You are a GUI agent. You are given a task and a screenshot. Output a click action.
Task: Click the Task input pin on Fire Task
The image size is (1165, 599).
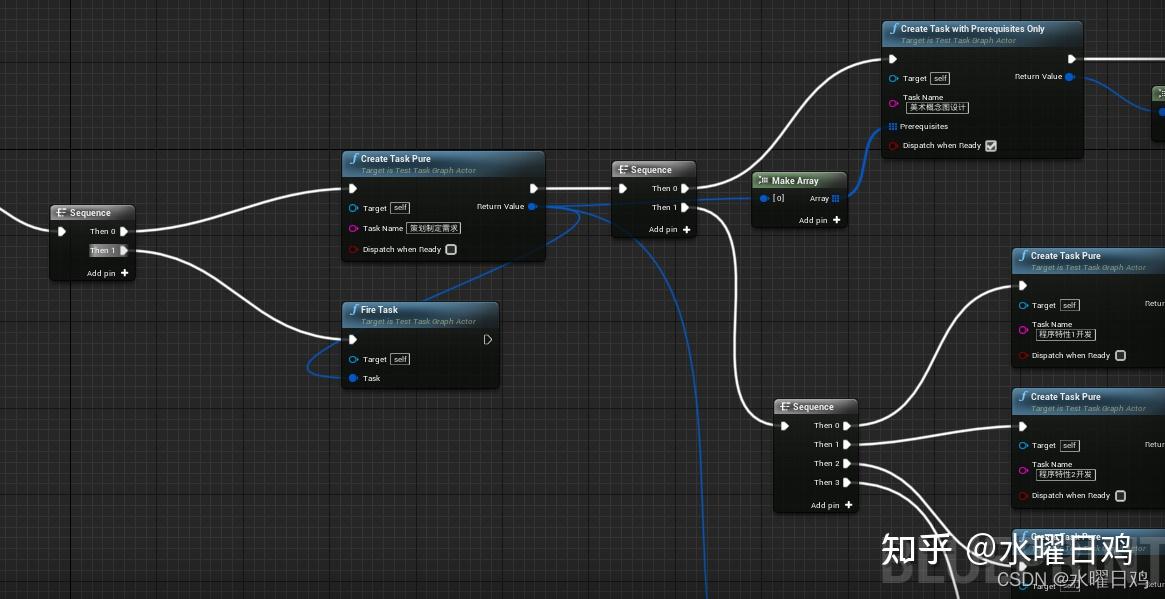coord(352,378)
